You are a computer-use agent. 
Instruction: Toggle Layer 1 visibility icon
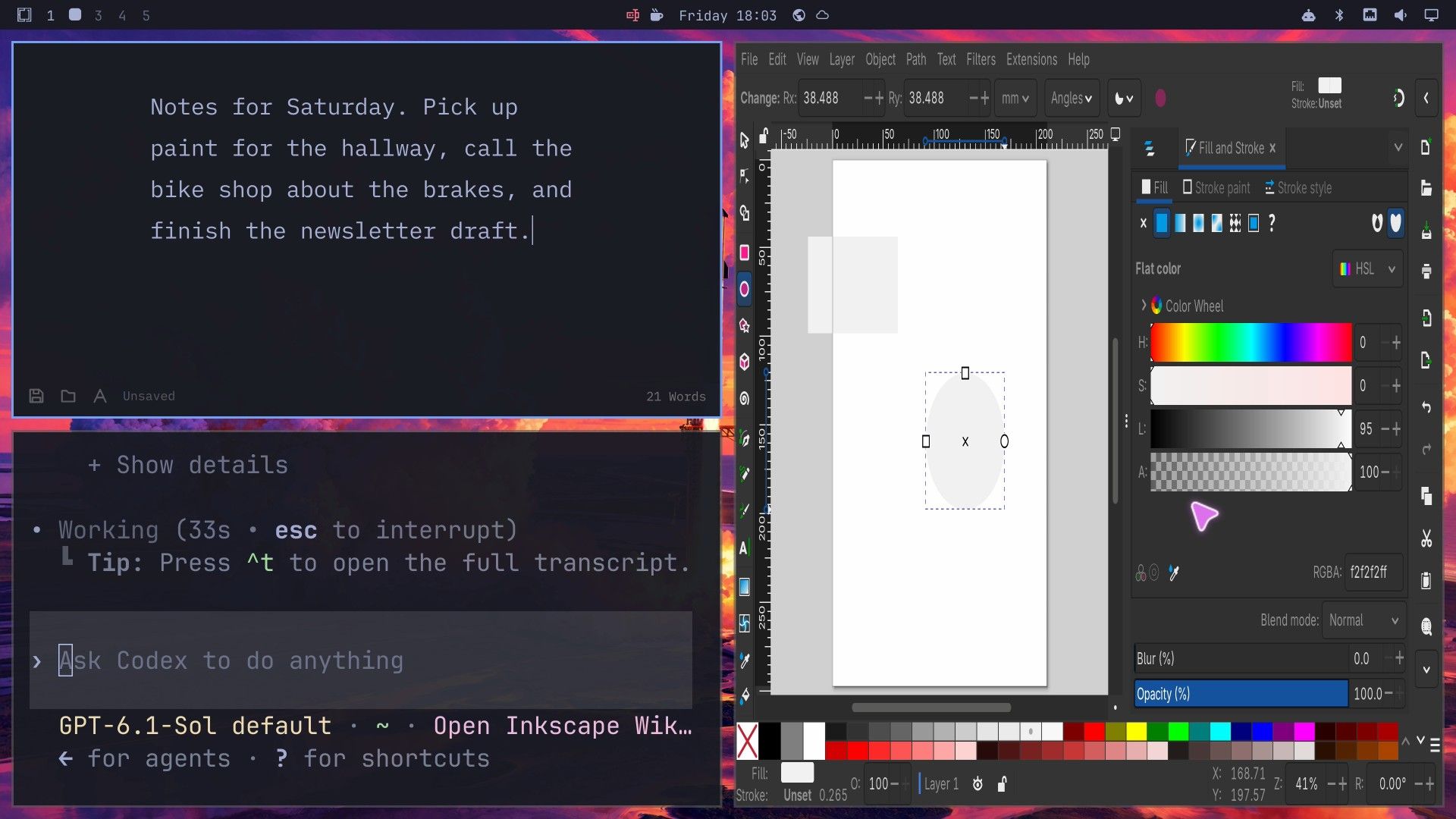(977, 784)
